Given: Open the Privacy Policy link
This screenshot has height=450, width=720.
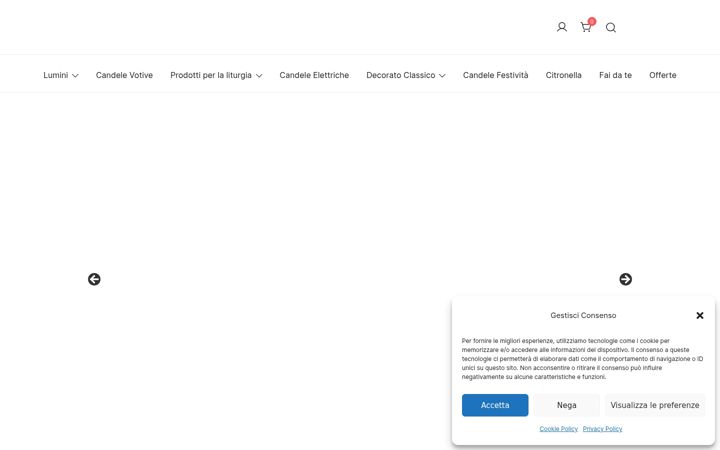Looking at the screenshot, I should [x=602, y=429].
